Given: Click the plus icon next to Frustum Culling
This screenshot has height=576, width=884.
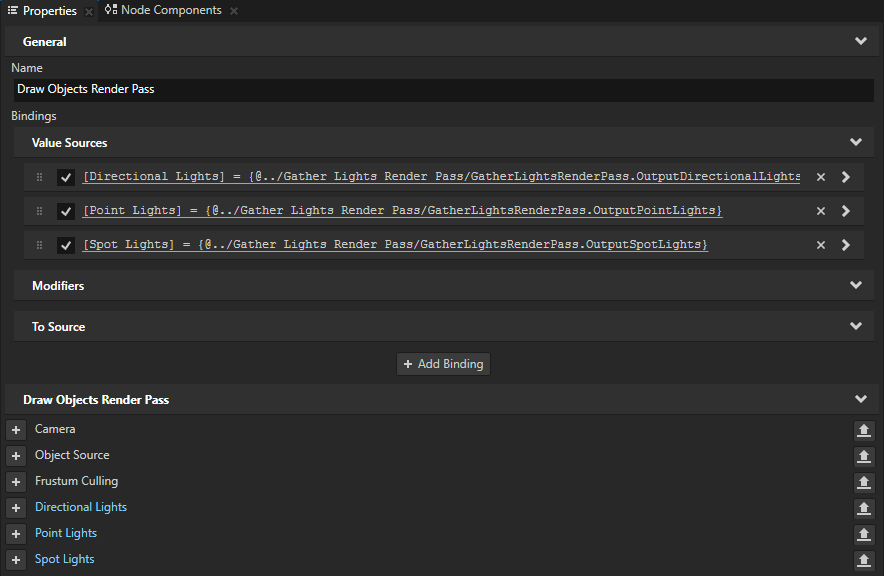Looking at the screenshot, I should (15, 481).
